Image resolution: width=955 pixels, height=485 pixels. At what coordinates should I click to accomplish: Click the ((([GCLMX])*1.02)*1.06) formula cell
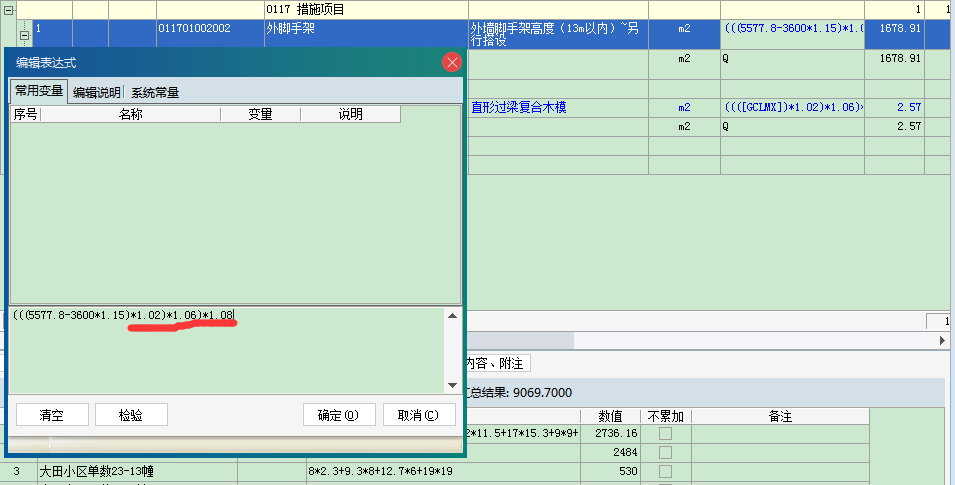(x=792, y=107)
